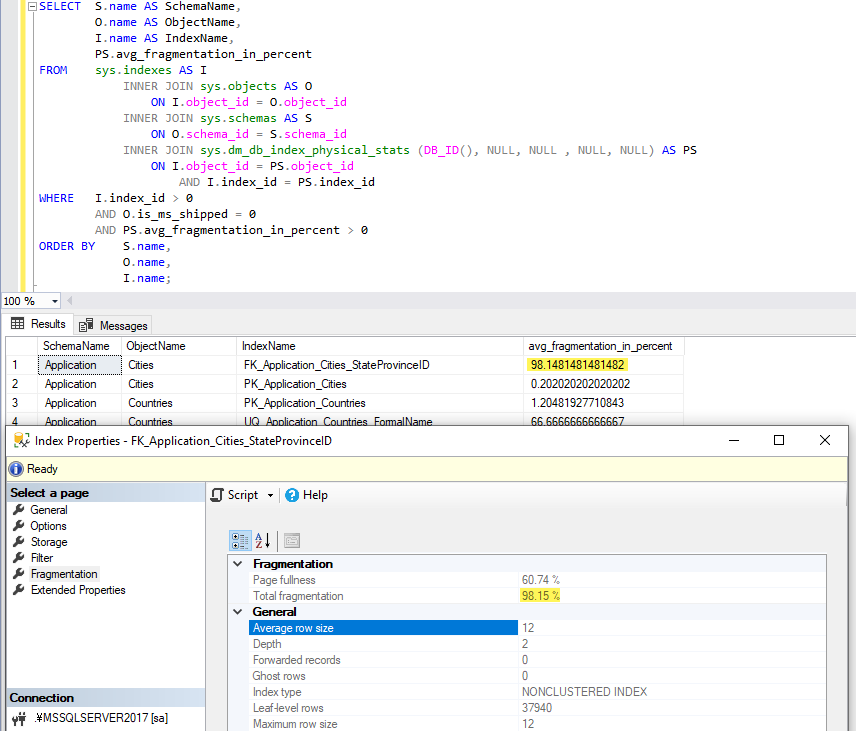Click the server connection icon
This screenshot has width=856, height=731.
[19, 717]
